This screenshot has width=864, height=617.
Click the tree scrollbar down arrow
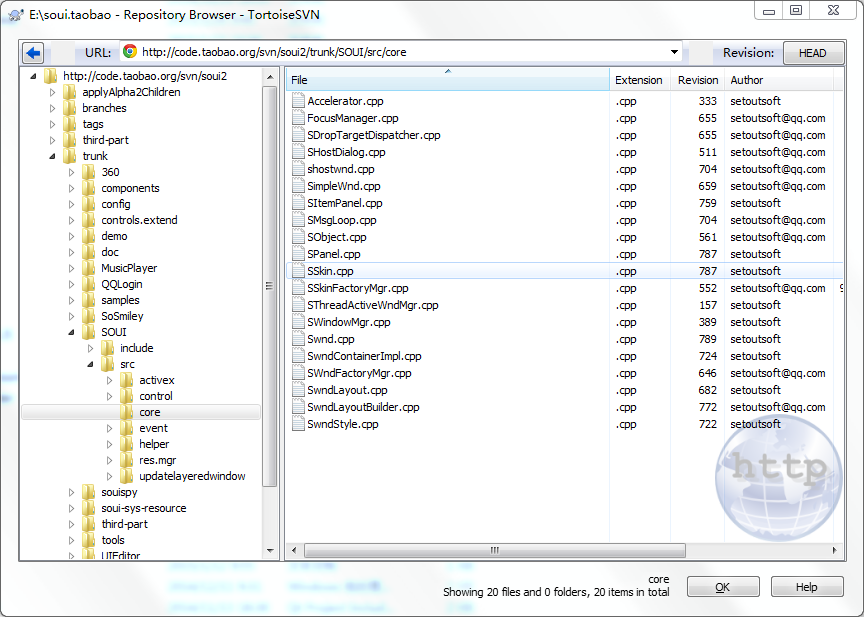point(269,550)
